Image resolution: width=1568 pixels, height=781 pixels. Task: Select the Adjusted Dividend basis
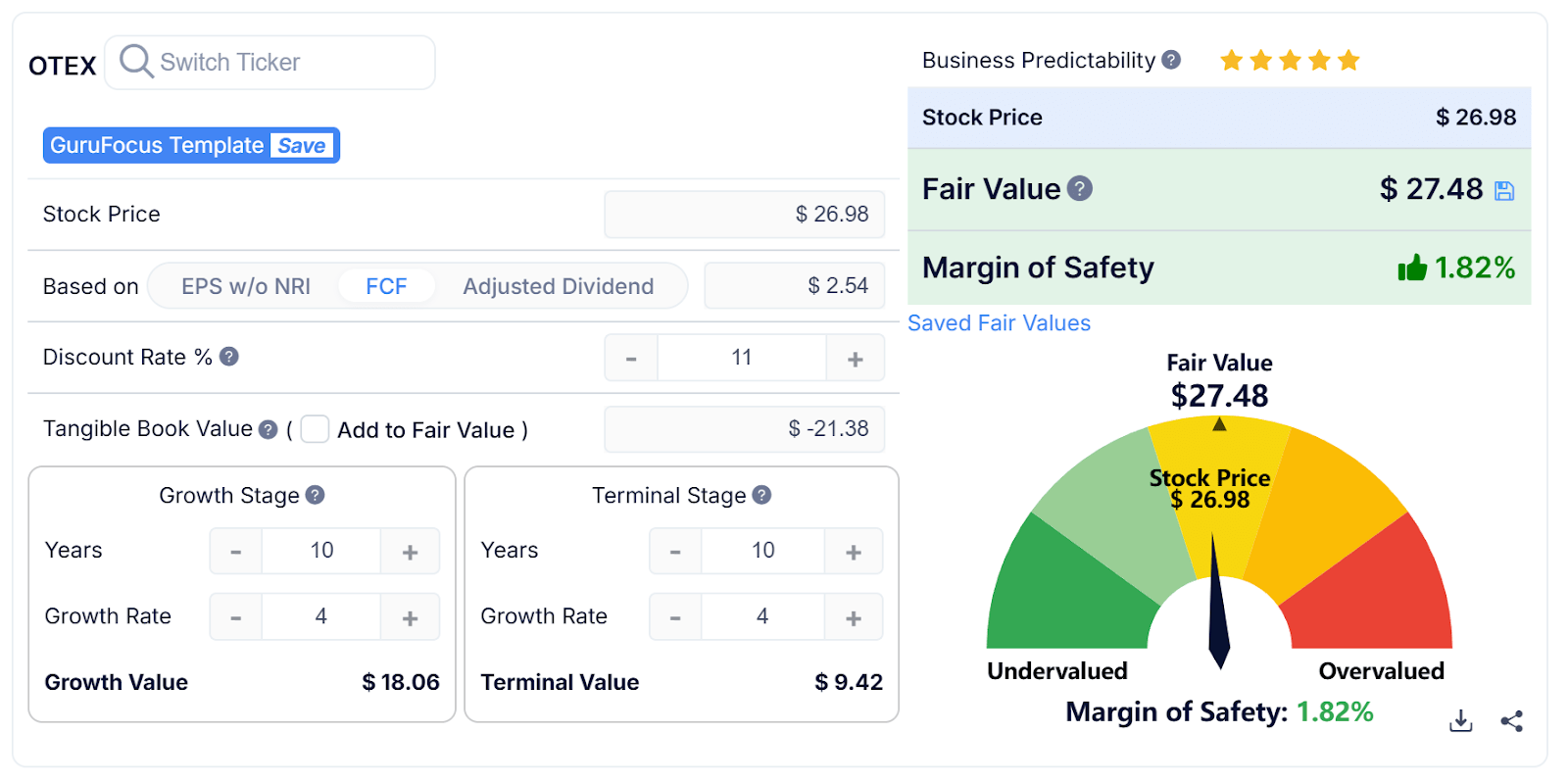[x=558, y=285]
